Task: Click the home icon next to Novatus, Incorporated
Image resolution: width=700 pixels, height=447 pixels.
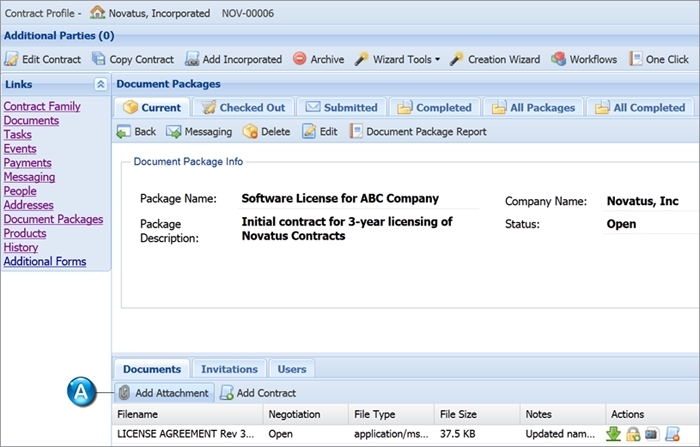Action: pyautogui.click(x=97, y=13)
